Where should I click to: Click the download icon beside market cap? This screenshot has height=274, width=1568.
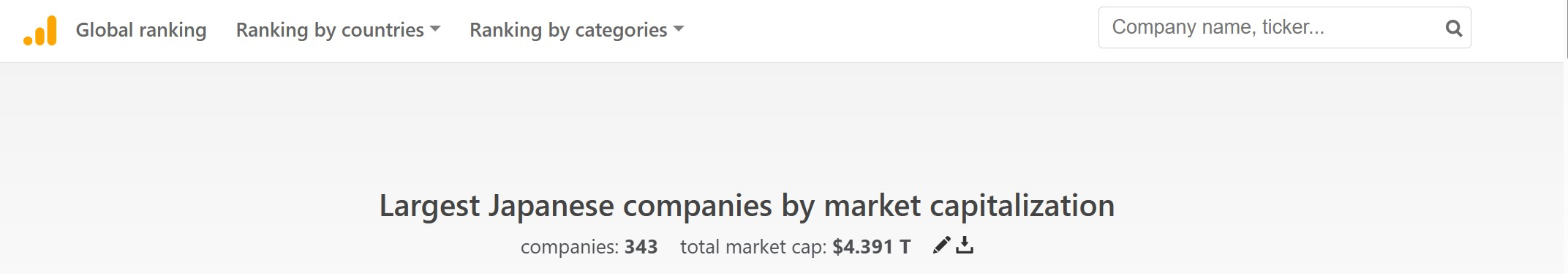(965, 245)
